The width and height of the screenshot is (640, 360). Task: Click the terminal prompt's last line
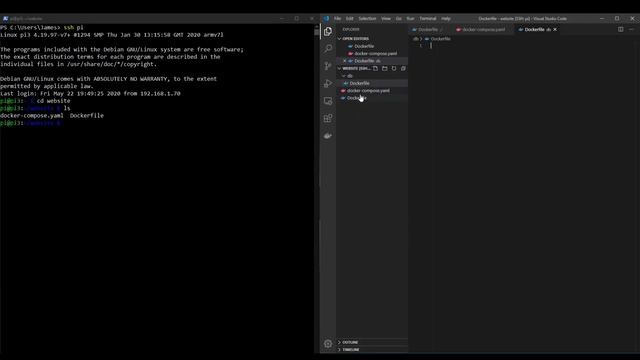[31, 123]
